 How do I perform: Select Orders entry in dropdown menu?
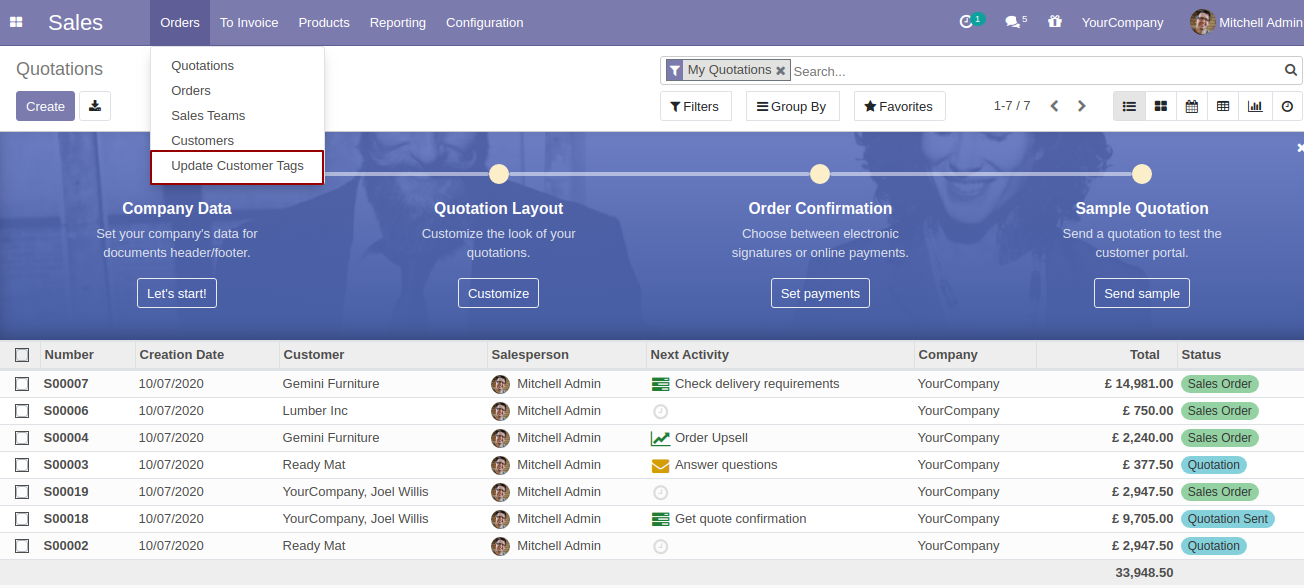click(237, 91)
